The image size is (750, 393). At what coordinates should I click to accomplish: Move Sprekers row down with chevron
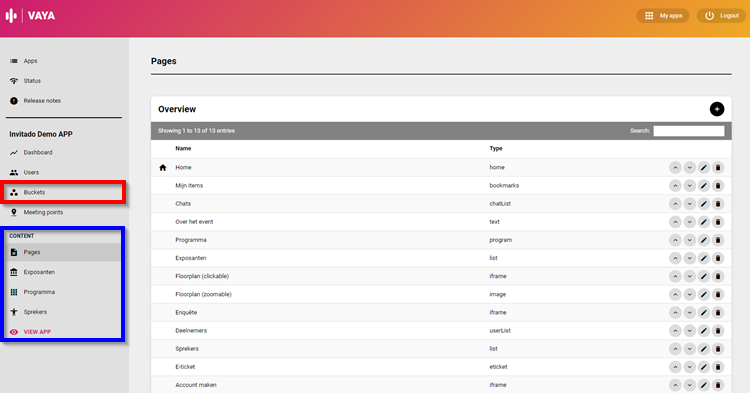pos(689,349)
